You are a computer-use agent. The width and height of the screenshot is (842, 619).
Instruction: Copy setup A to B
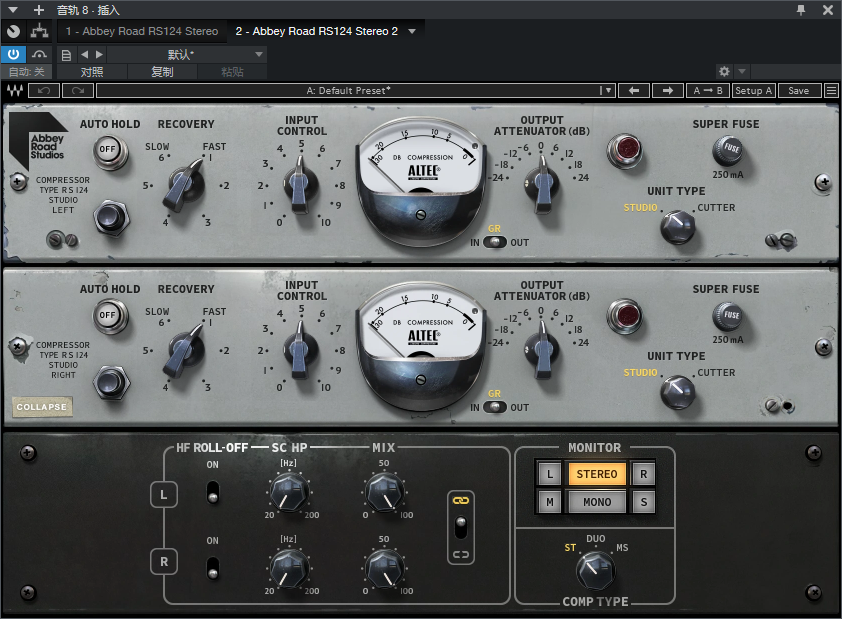(x=708, y=91)
